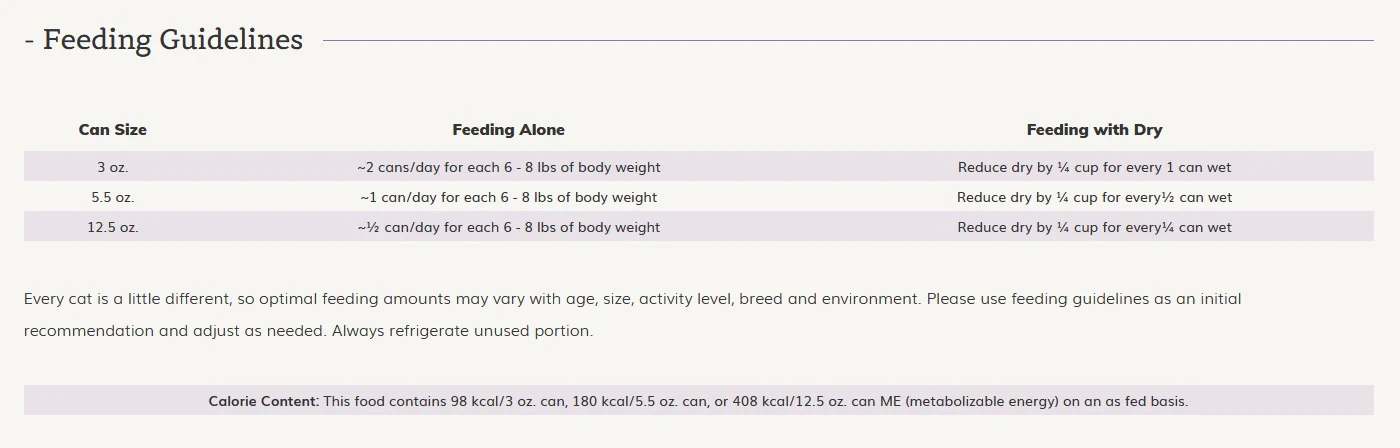The height and width of the screenshot is (448, 1400).
Task: Click the minus sign before Feeding Guidelines
Action: pos(29,42)
